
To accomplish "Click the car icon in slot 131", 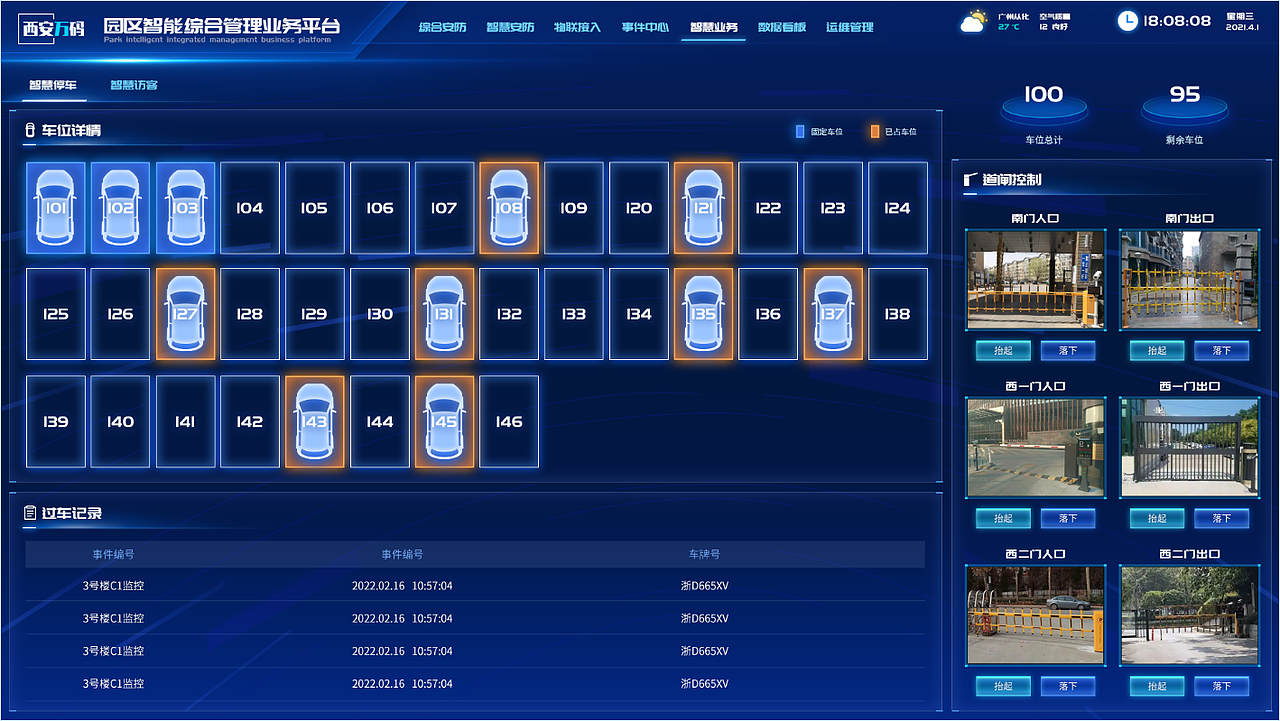I will (x=444, y=314).
